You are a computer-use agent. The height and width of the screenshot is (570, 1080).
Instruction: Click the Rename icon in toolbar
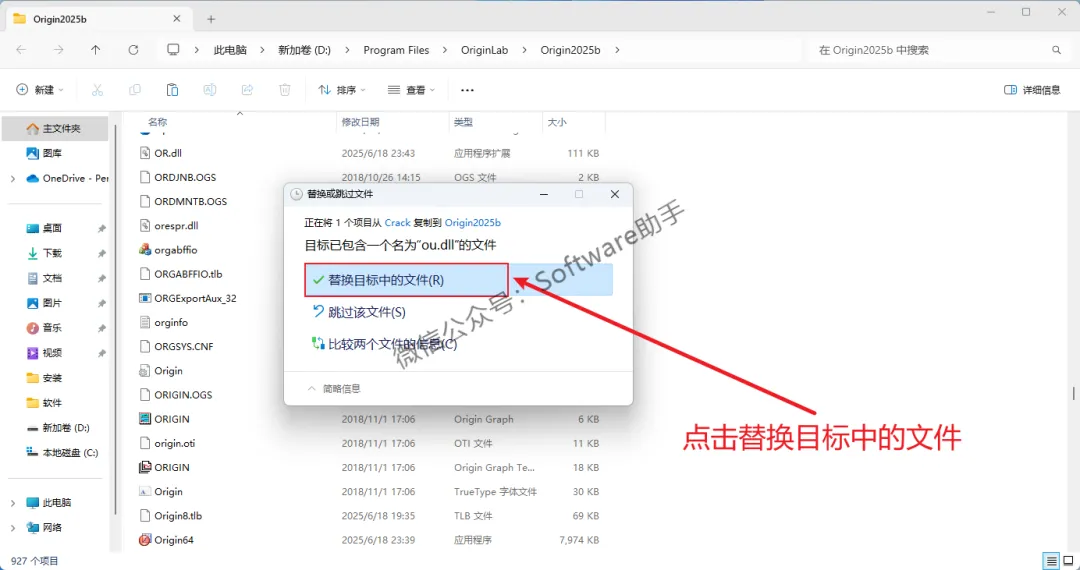[x=210, y=89]
